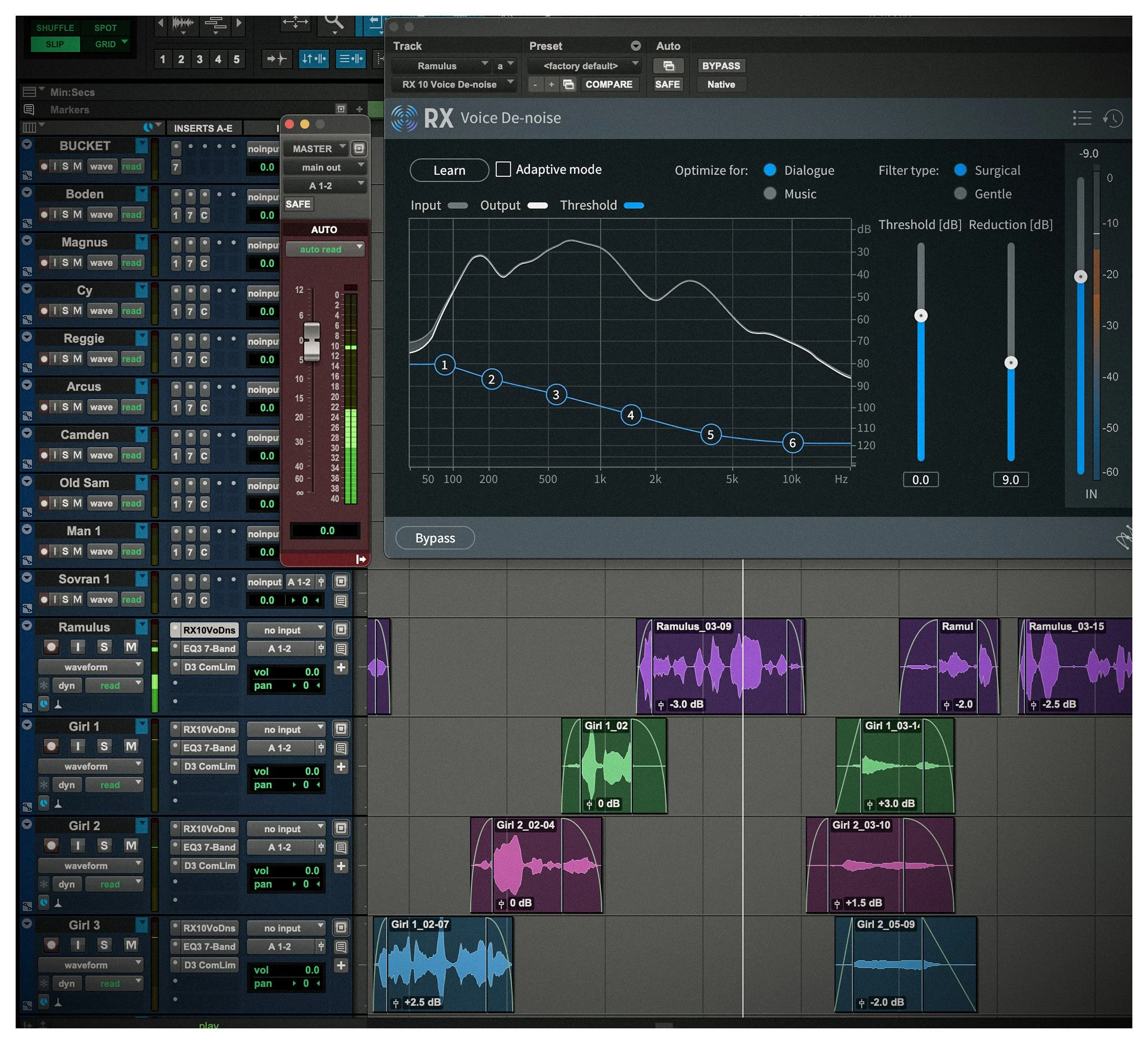Select zoom preset 3
The image size is (1148, 1044).
(x=199, y=58)
